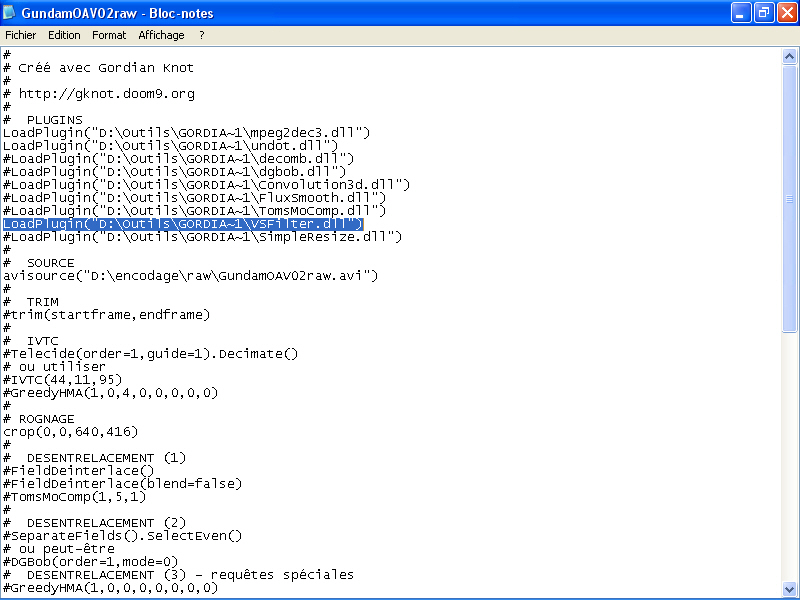Click the vertical scrollbar thumb

tap(789, 198)
